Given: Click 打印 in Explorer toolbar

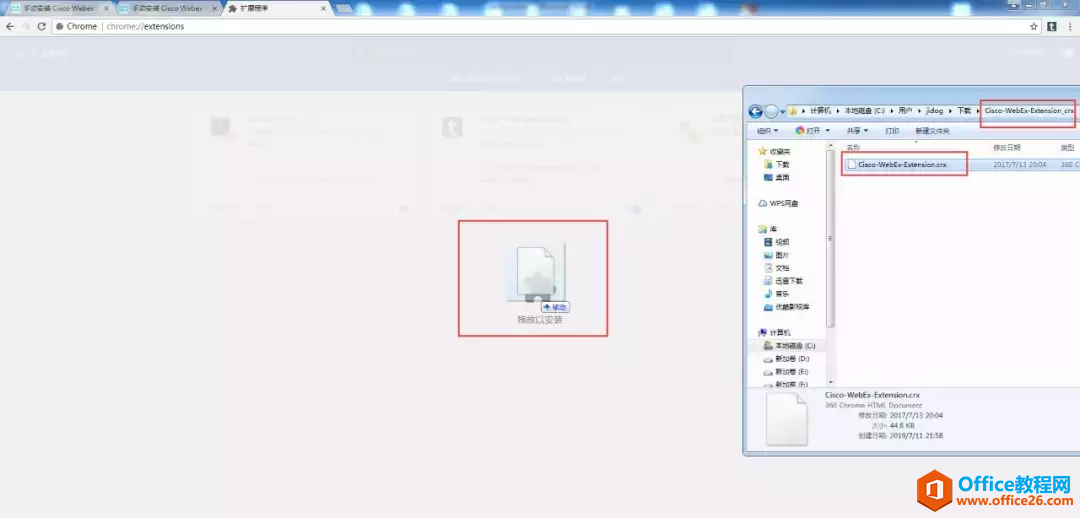Looking at the screenshot, I should pos(892,130).
